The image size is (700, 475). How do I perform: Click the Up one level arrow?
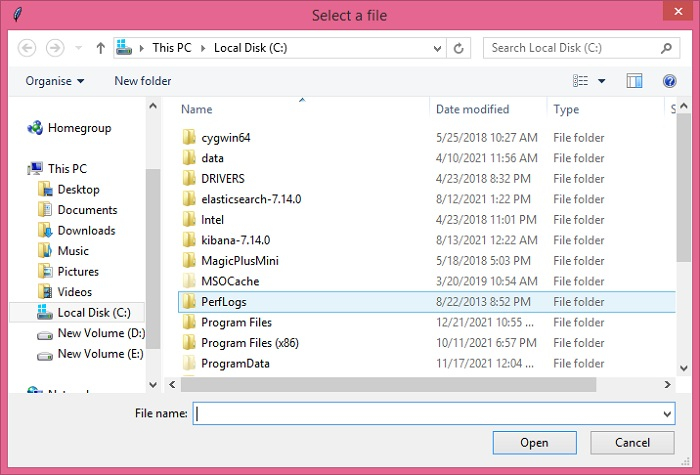[100, 48]
